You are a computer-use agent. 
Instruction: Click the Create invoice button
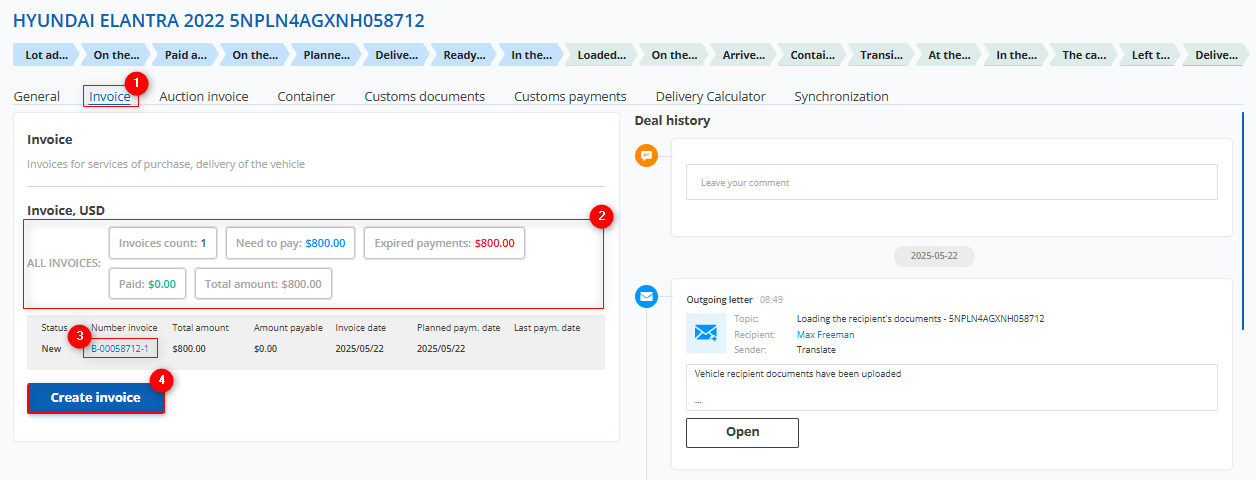(96, 398)
